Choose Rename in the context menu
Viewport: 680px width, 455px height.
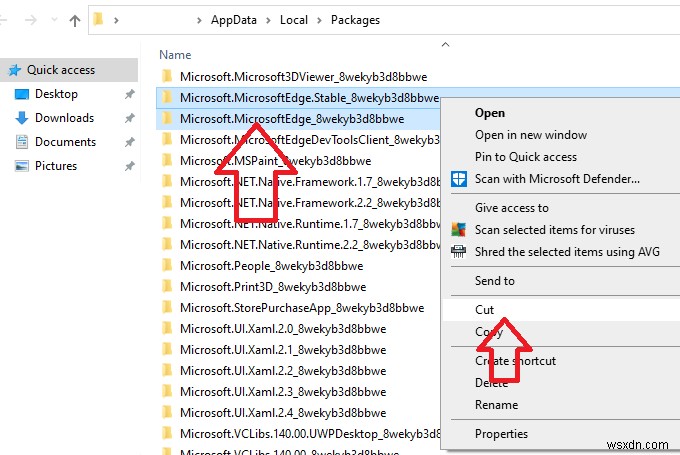[496, 405]
